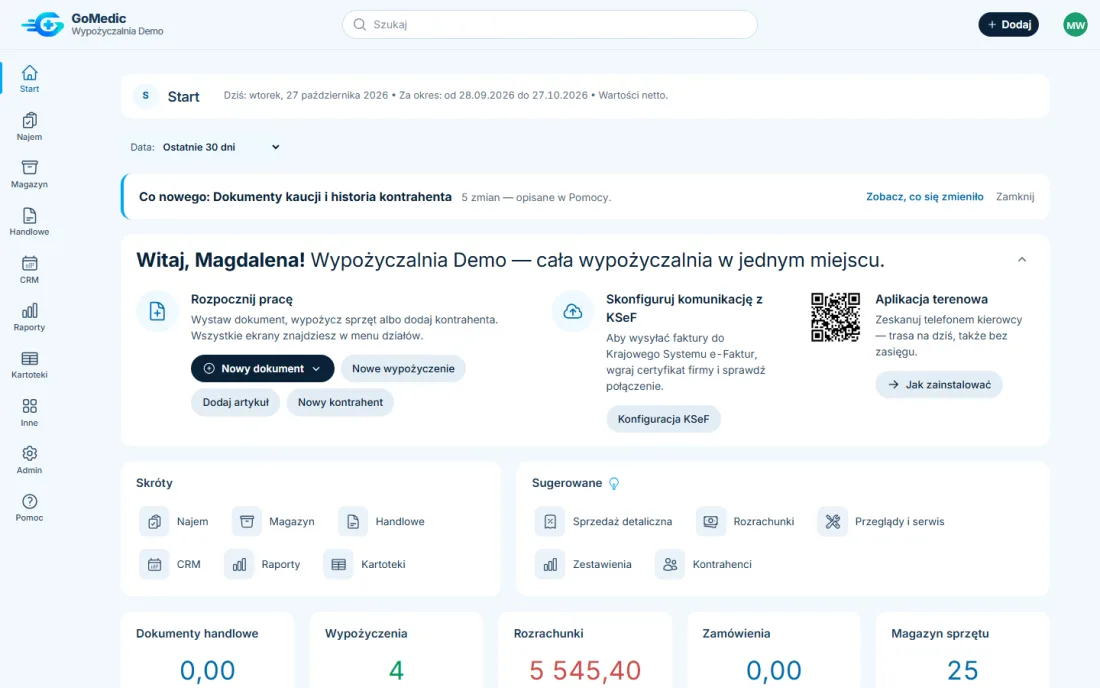Focus the Szukaj search field
The height and width of the screenshot is (688, 1100).
click(x=550, y=25)
